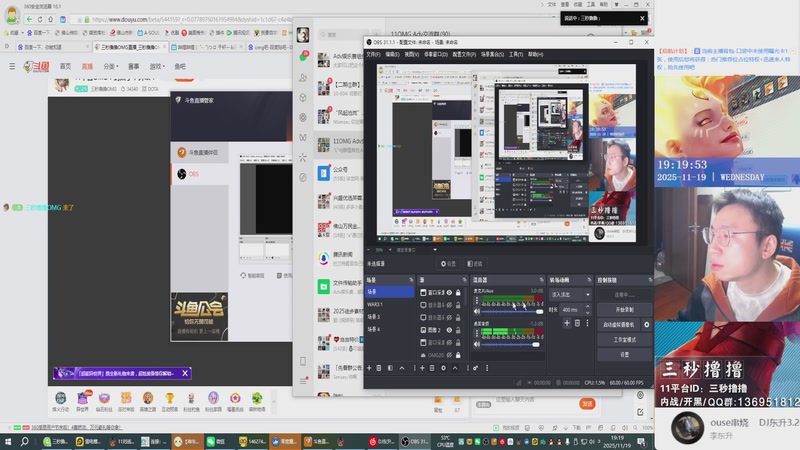The image size is (800, 450).
Task: Unlock the top 窗口采集 source
Action: pyautogui.click(x=458, y=292)
